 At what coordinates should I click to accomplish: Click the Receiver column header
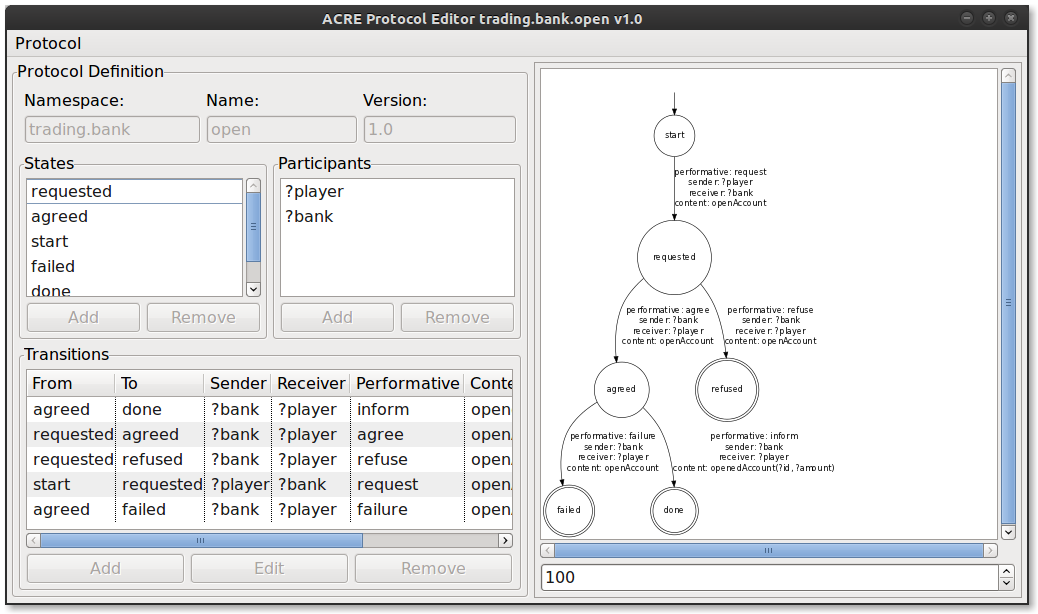[310, 384]
